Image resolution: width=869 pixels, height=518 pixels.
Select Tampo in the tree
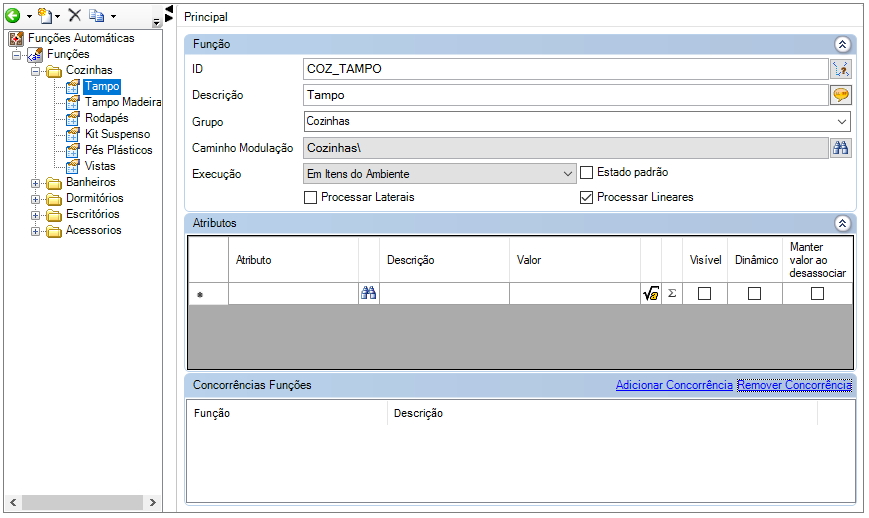tap(102, 86)
